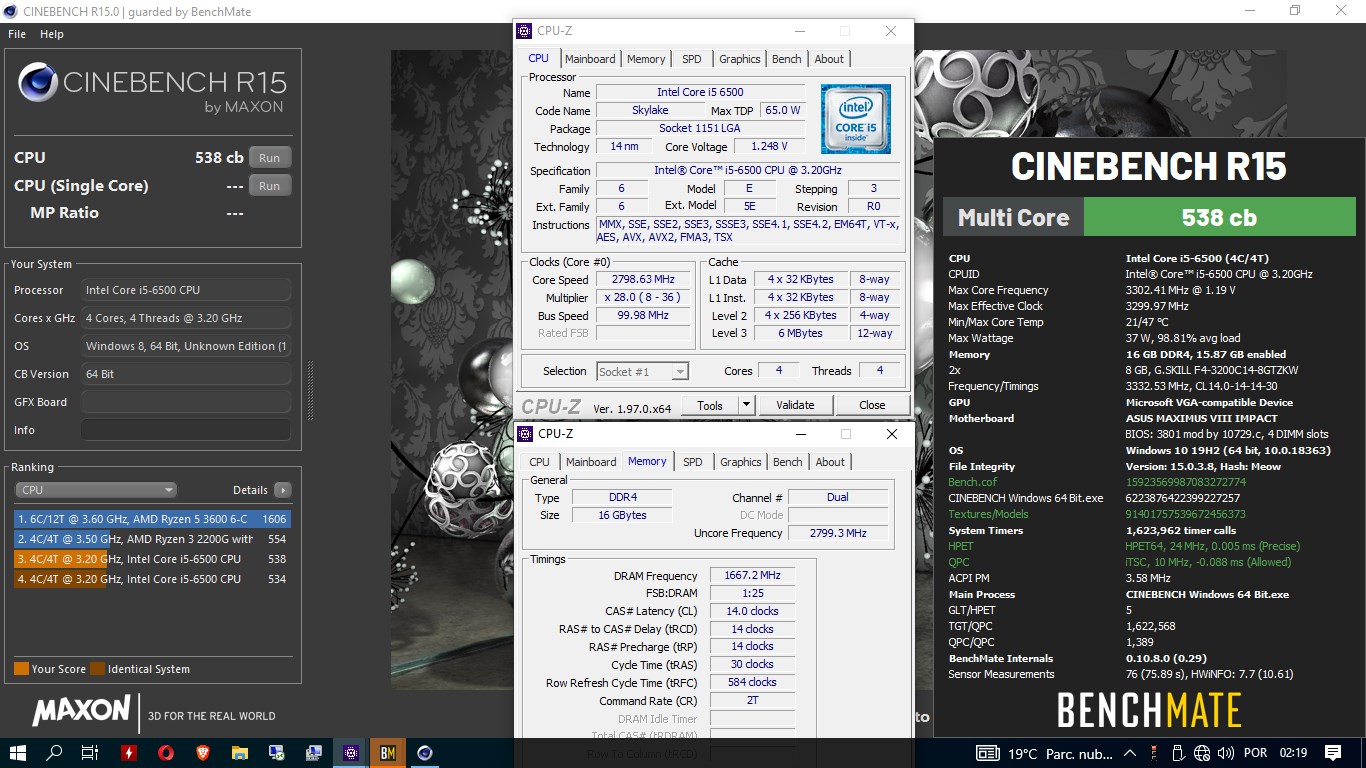This screenshot has height=768, width=1366.
Task: Select the AMD Ryzen 3 2200G ranking row
Action: 152,539
